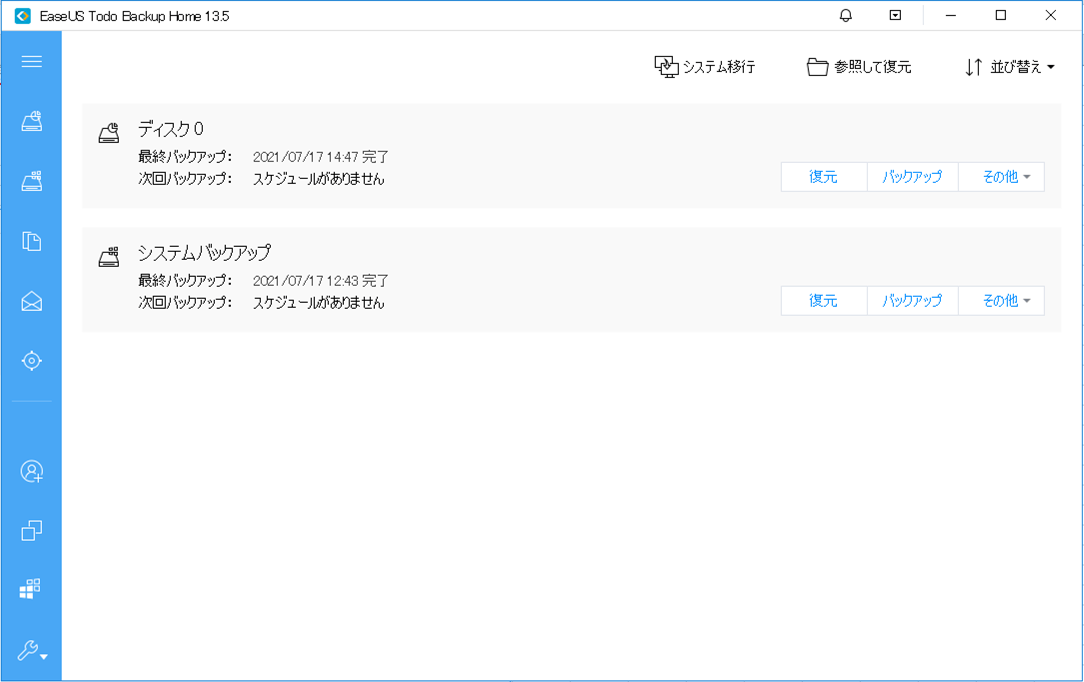
Task: Click the notification bell in title bar
Action: click(846, 16)
